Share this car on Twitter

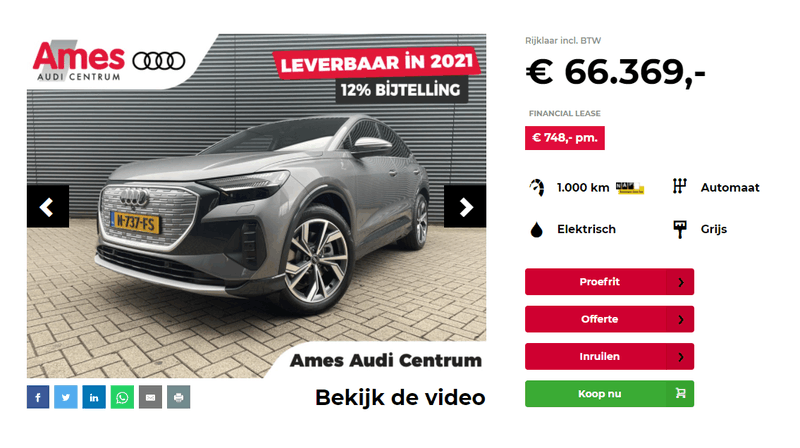coord(66,397)
